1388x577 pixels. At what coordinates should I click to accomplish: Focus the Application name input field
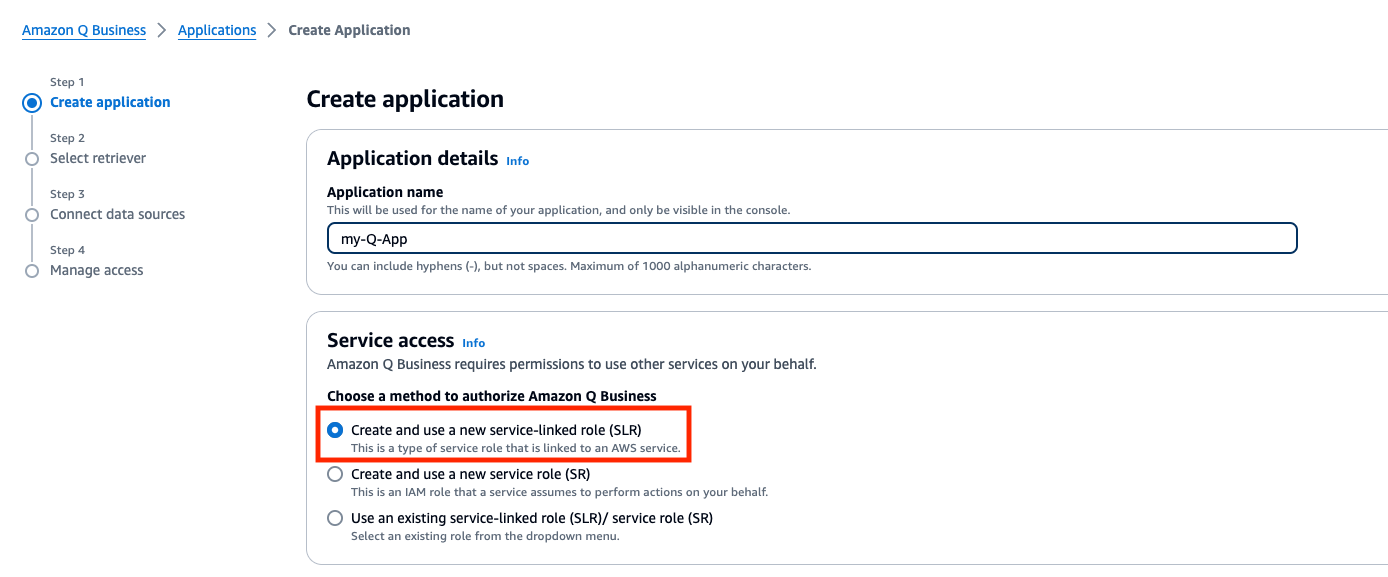tap(812, 239)
